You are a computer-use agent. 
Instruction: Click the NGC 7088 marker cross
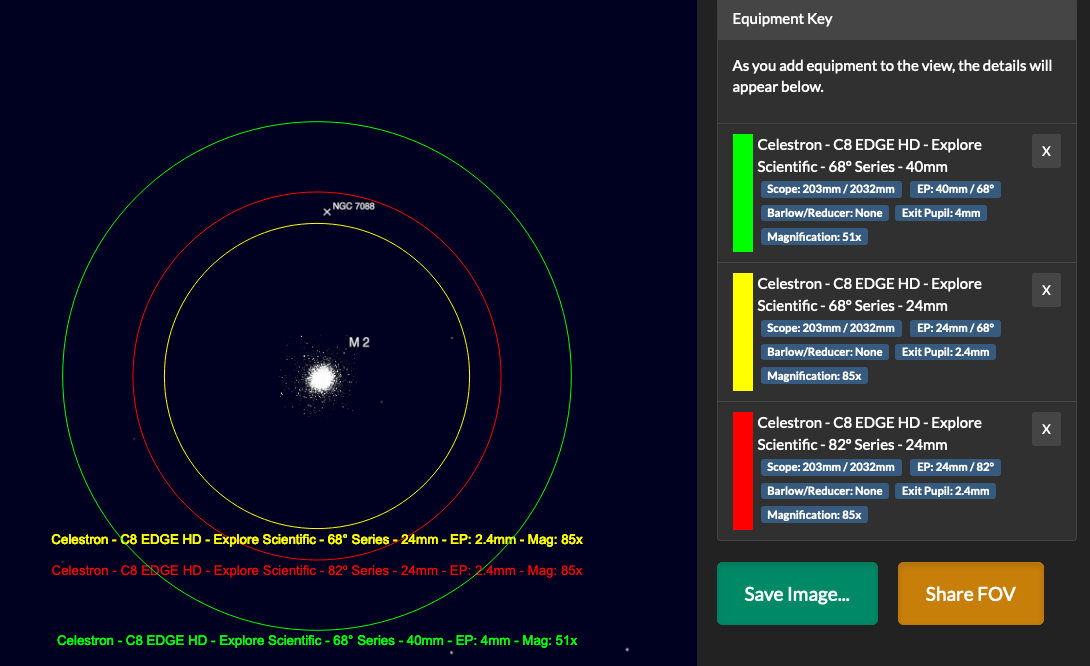(327, 212)
